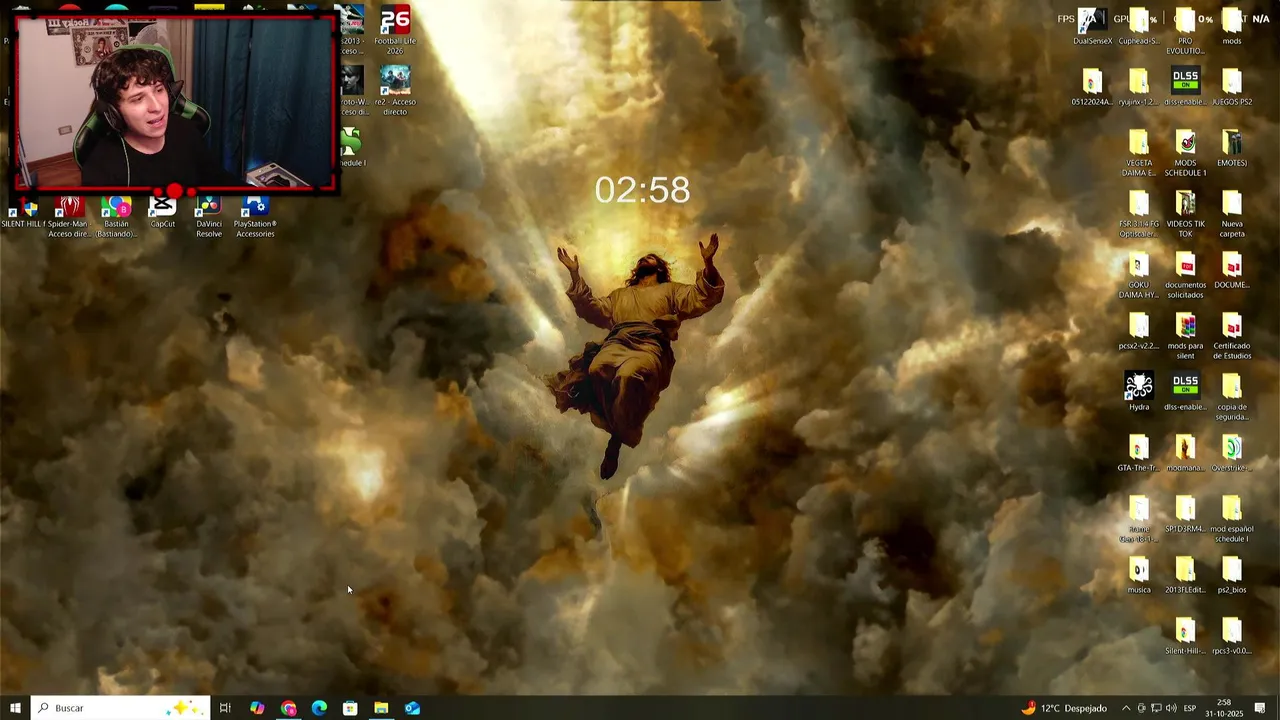Image resolution: width=1280 pixels, height=720 pixels.
Task: Open the Windows Start menu
Action: tap(15, 708)
